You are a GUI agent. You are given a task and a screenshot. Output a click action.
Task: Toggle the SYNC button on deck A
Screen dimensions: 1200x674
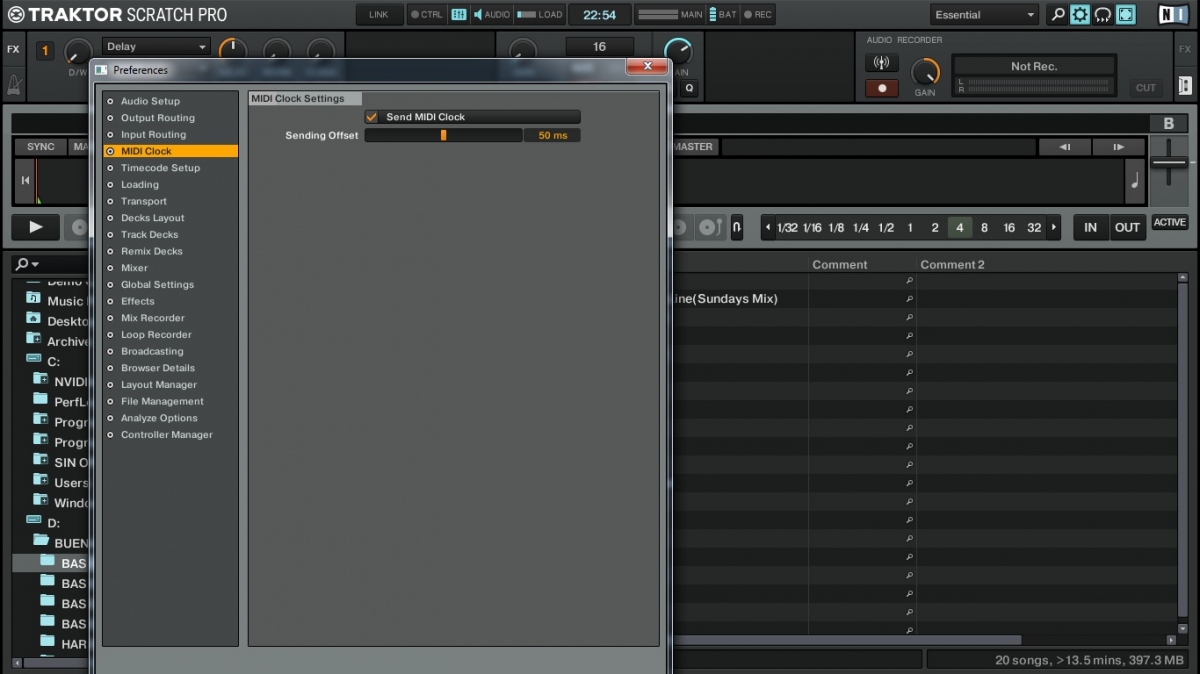[40, 147]
